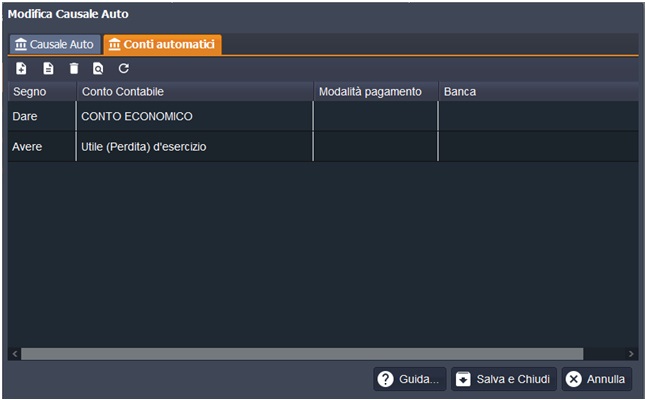Click the bank icon on Causale Auto tab

click(x=21, y=45)
